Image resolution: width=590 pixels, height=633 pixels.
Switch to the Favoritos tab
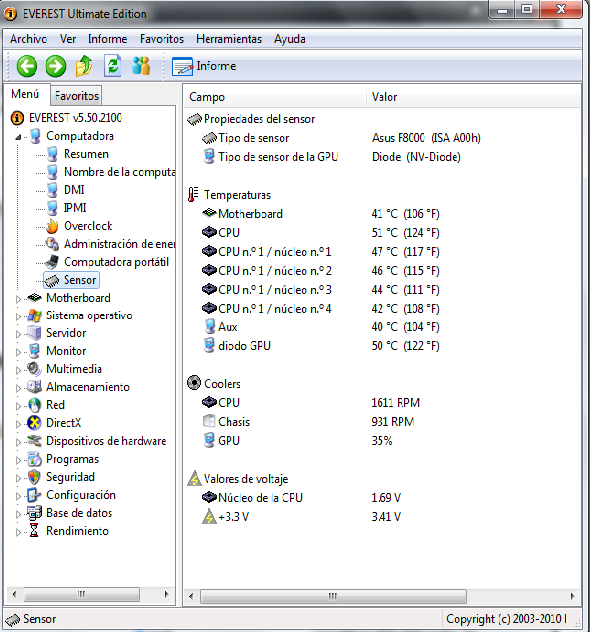[x=76, y=96]
